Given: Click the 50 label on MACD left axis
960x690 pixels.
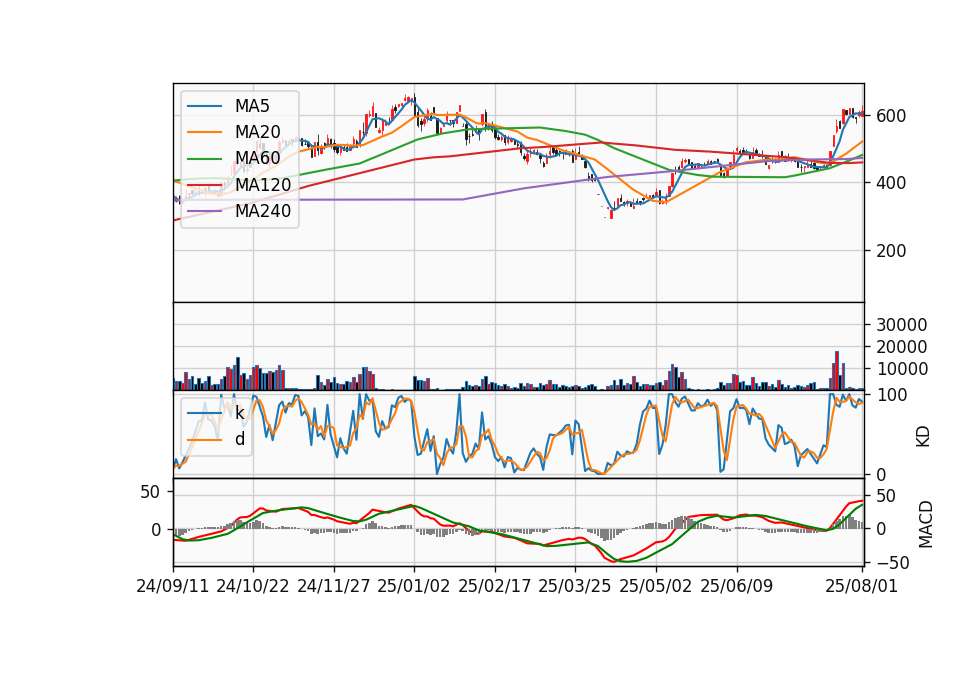Looking at the screenshot, I should [149, 492].
